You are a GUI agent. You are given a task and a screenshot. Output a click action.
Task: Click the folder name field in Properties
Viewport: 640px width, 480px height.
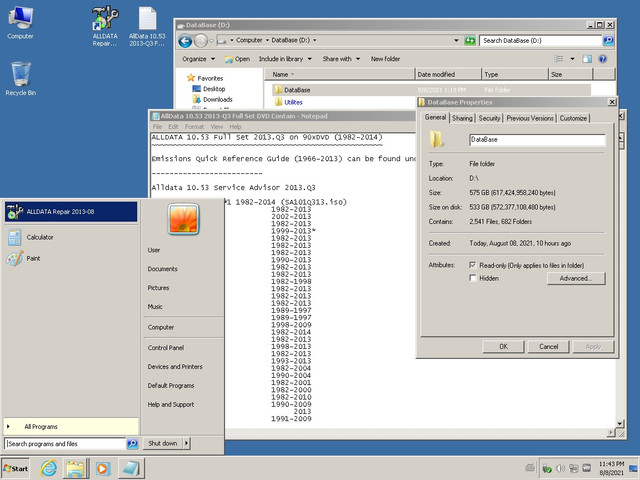click(537, 140)
